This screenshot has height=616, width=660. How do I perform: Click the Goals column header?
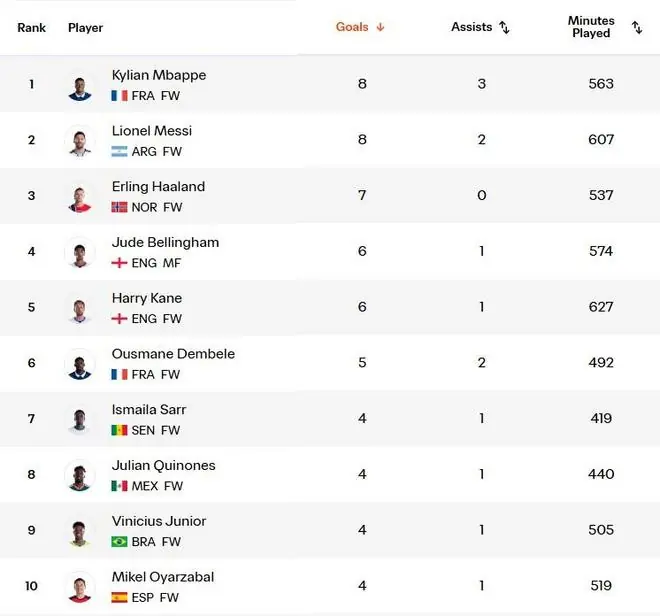352,27
